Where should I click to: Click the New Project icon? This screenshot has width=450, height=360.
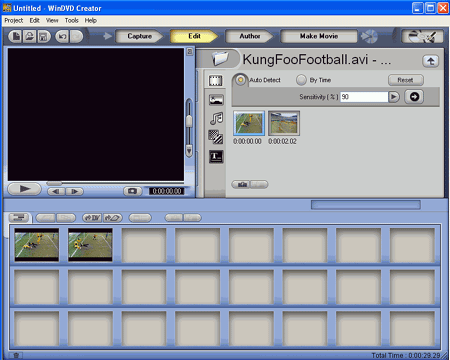click(x=16, y=36)
